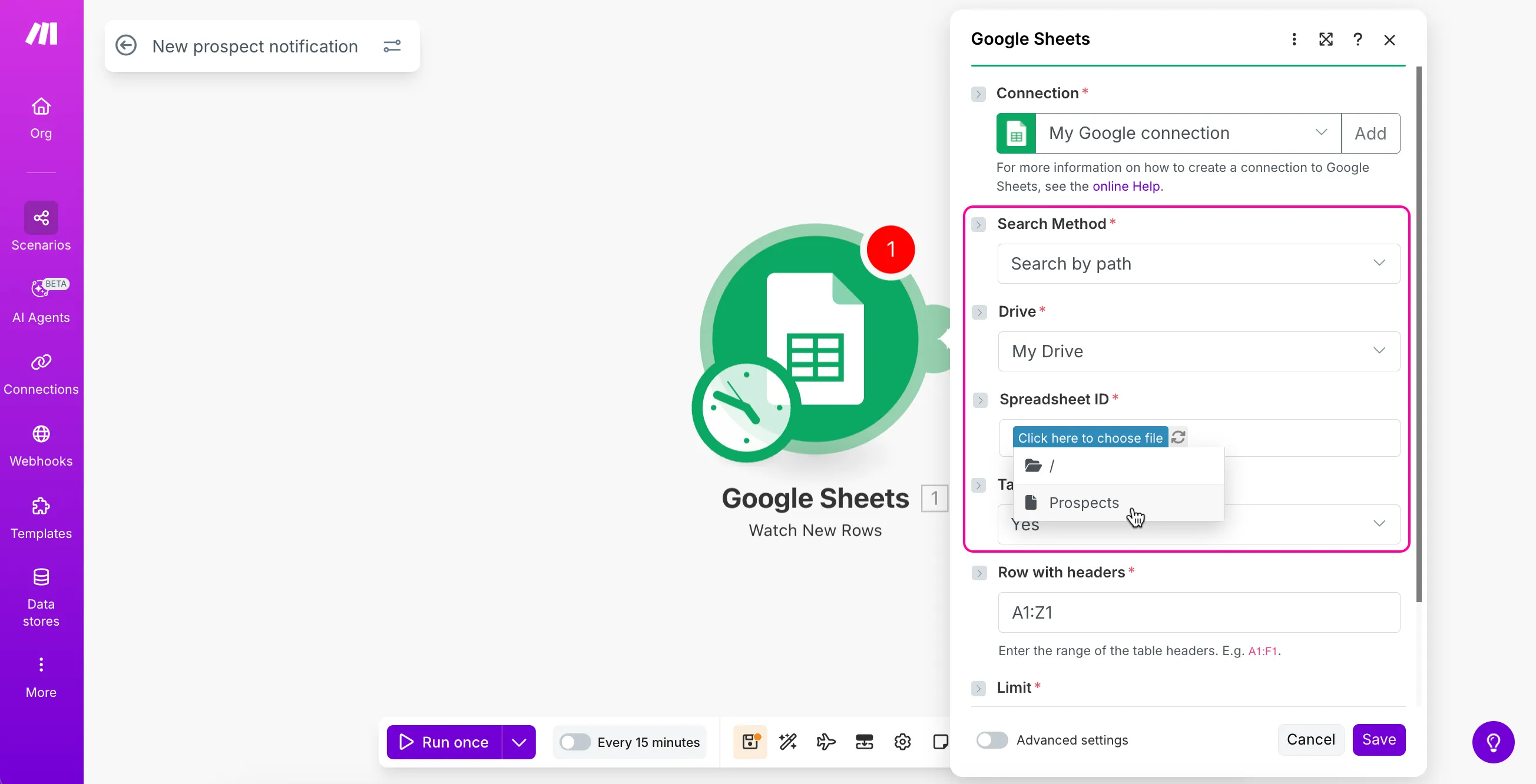1536x784 pixels.
Task: Click the A1:F1 example text
Action: click(x=1262, y=651)
